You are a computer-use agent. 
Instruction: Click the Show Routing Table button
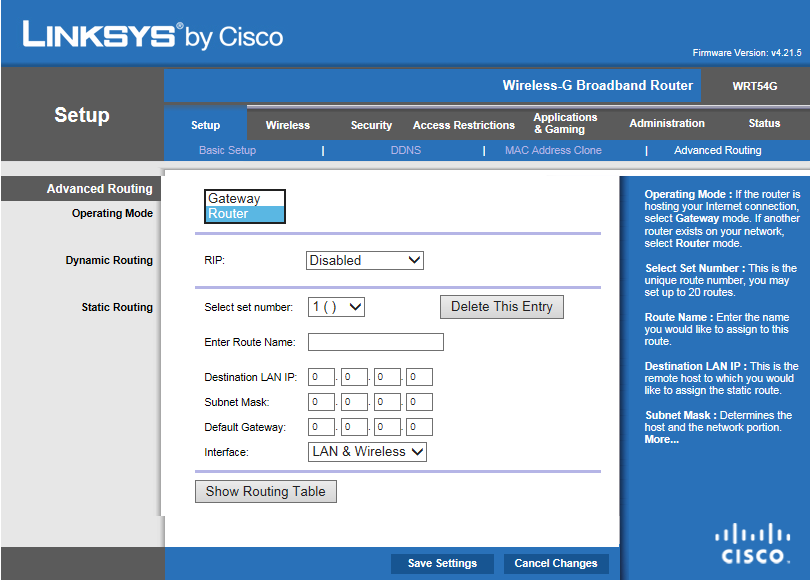point(266,491)
